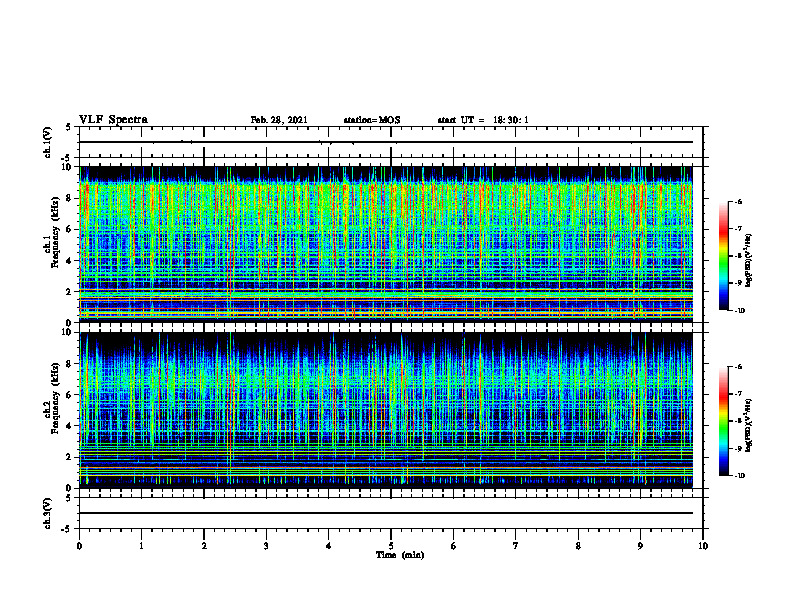792x612 pixels.
Task: Click the "Time (min)" axis label
Action: tap(400, 555)
